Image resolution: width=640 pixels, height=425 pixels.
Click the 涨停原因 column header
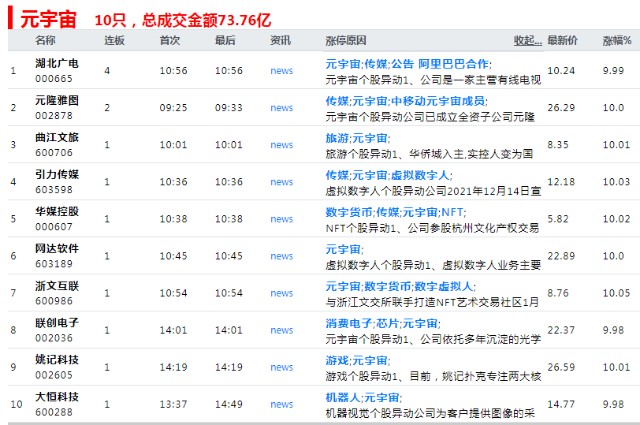point(346,40)
